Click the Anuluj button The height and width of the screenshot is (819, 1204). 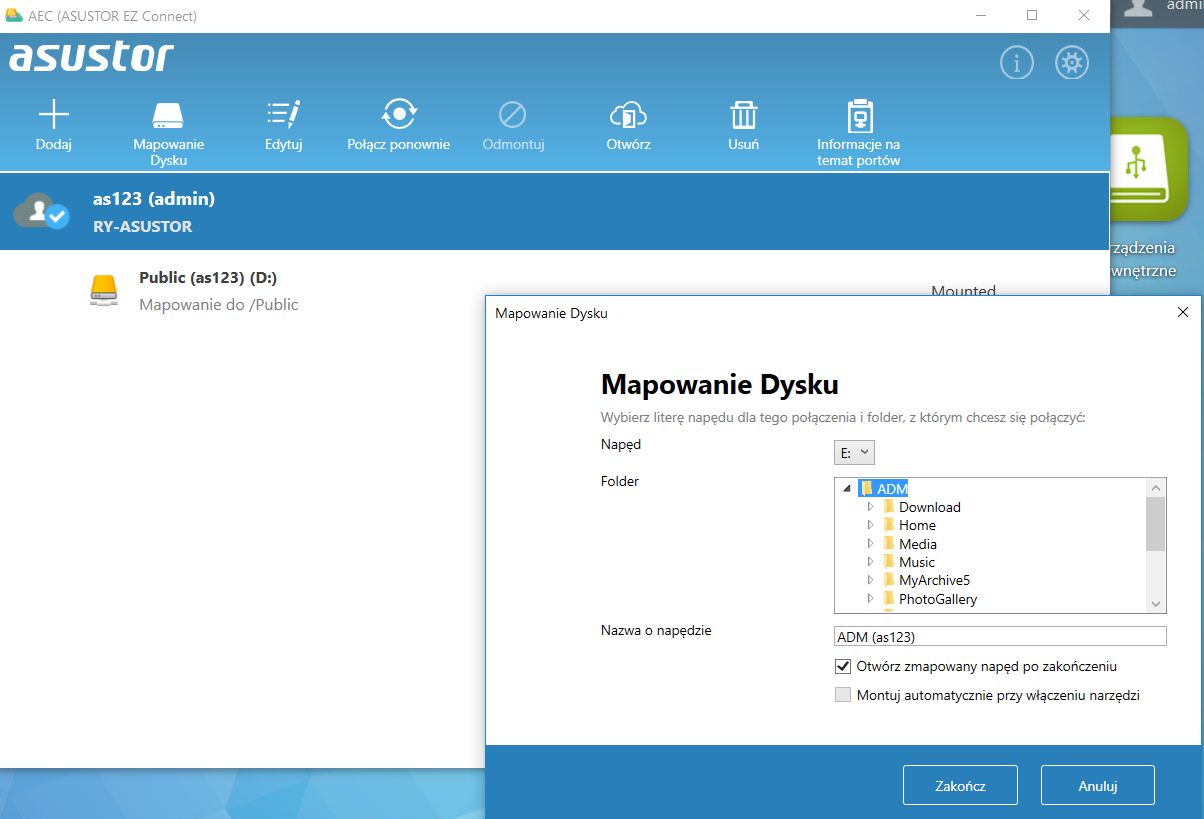click(x=1097, y=785)
